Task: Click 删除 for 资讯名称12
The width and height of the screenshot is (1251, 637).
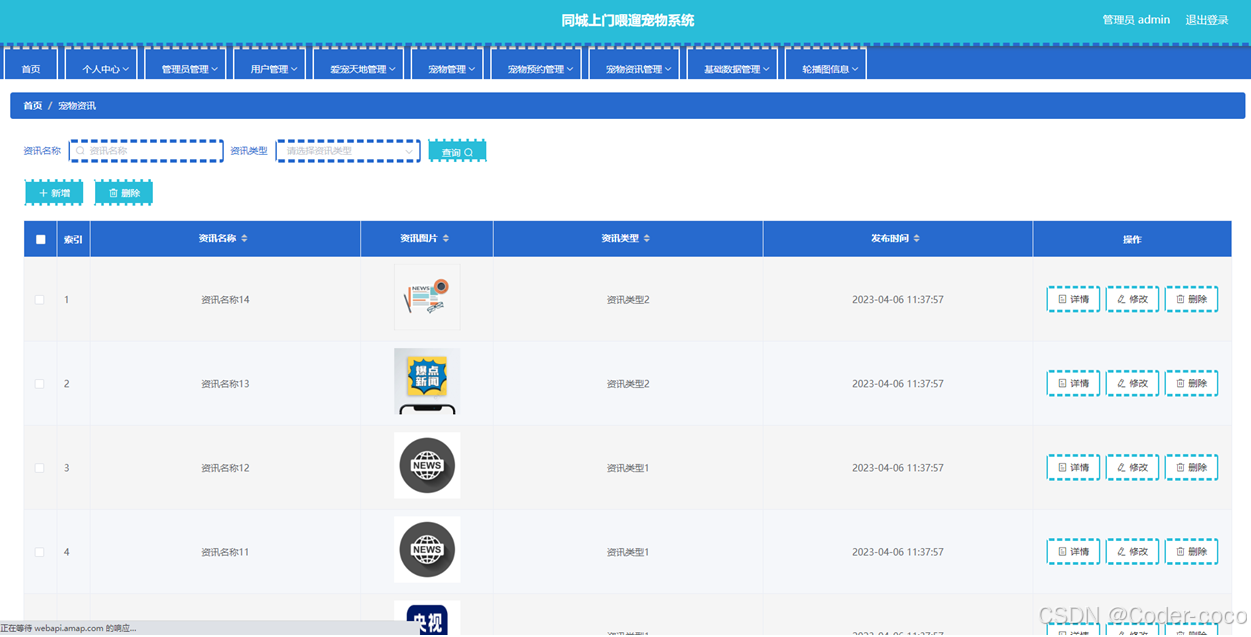Action: click(x=1191, y=467)
